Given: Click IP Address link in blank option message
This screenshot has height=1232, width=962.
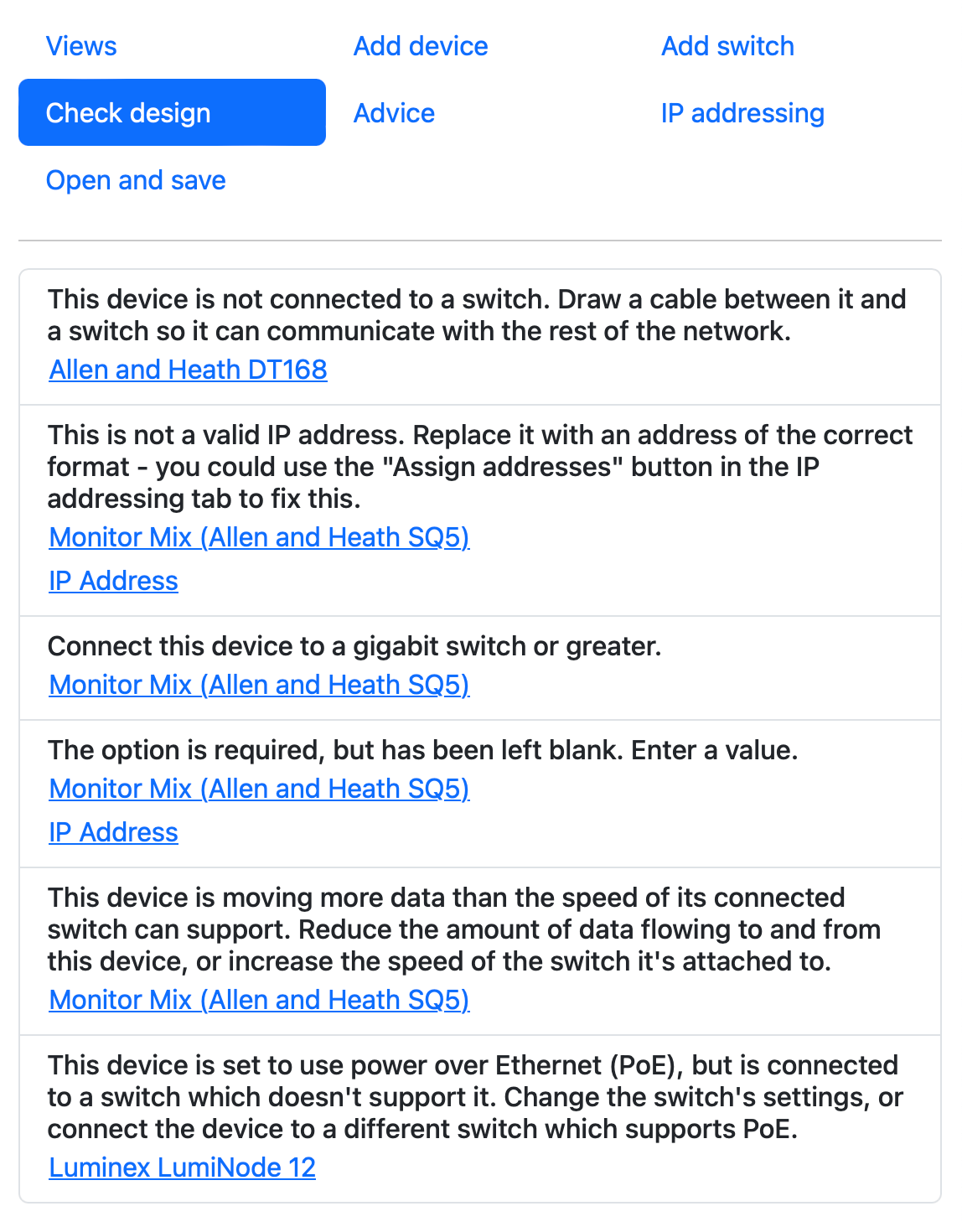Looking at the screenshot, I should [113, 832].
